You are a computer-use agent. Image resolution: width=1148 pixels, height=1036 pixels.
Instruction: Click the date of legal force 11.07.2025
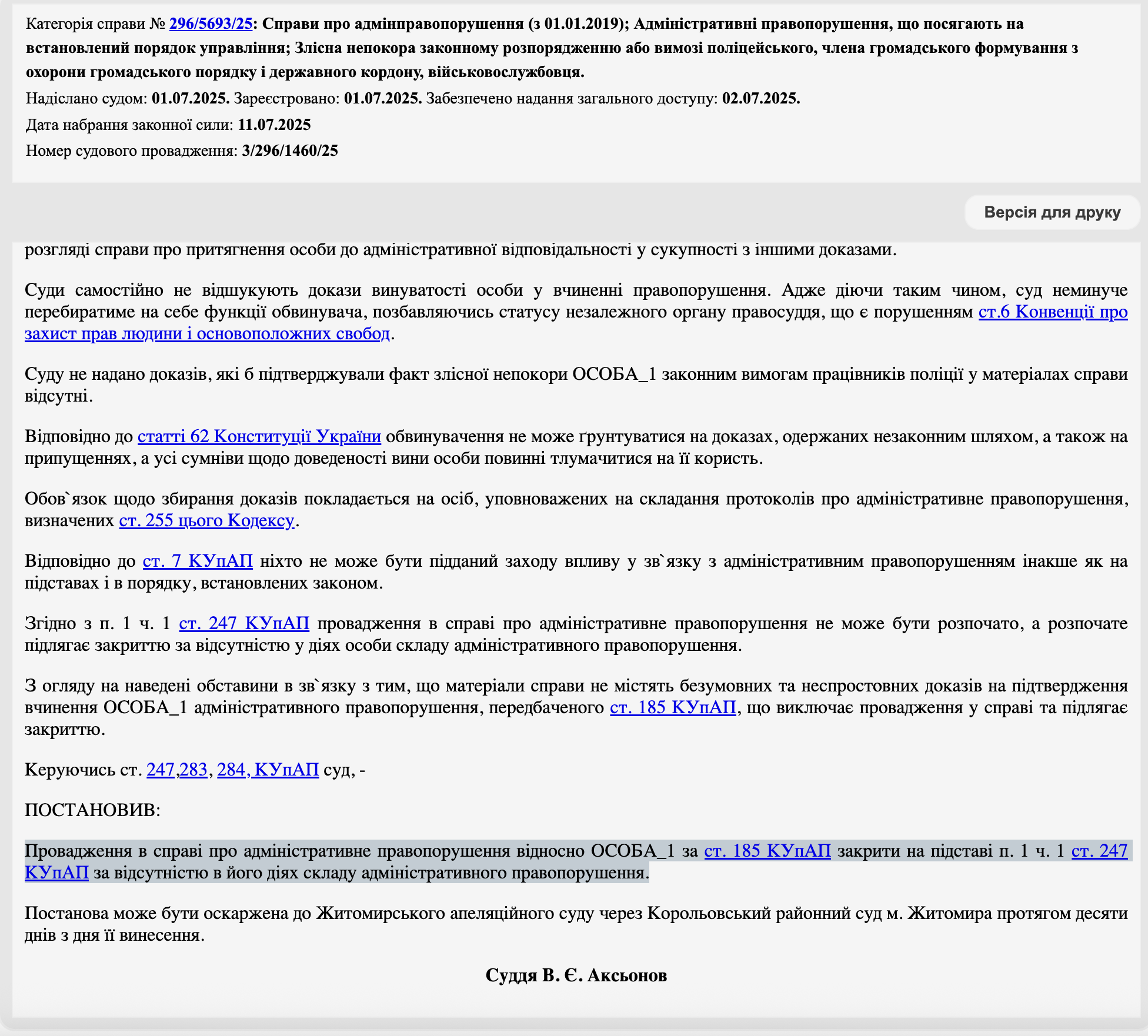click(x=274, y=125)
